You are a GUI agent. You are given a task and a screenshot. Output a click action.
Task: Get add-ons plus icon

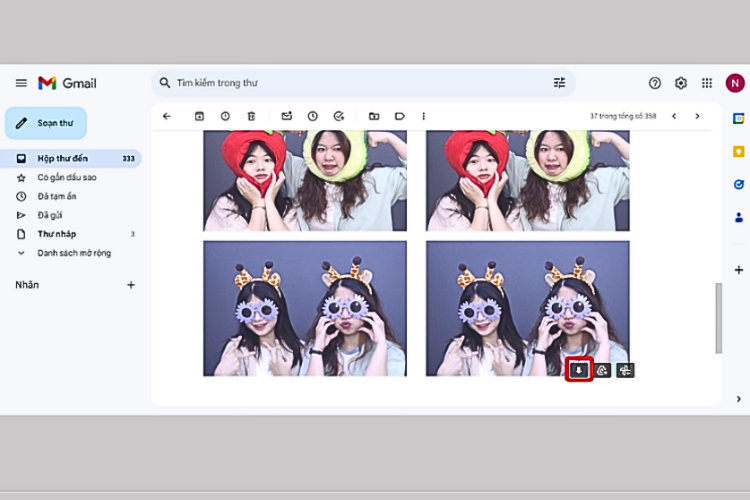(x=739, y=270)
